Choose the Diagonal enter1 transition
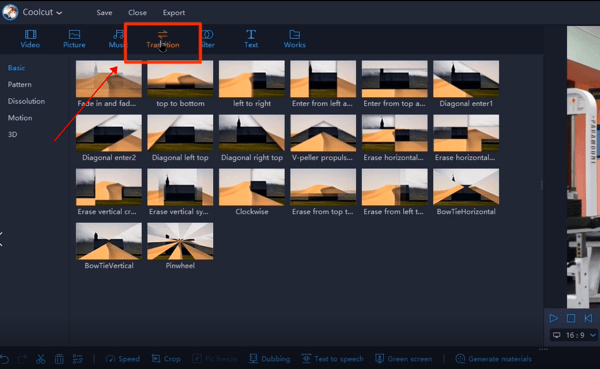This screenshot has width=600, height=369. [466, 84]
